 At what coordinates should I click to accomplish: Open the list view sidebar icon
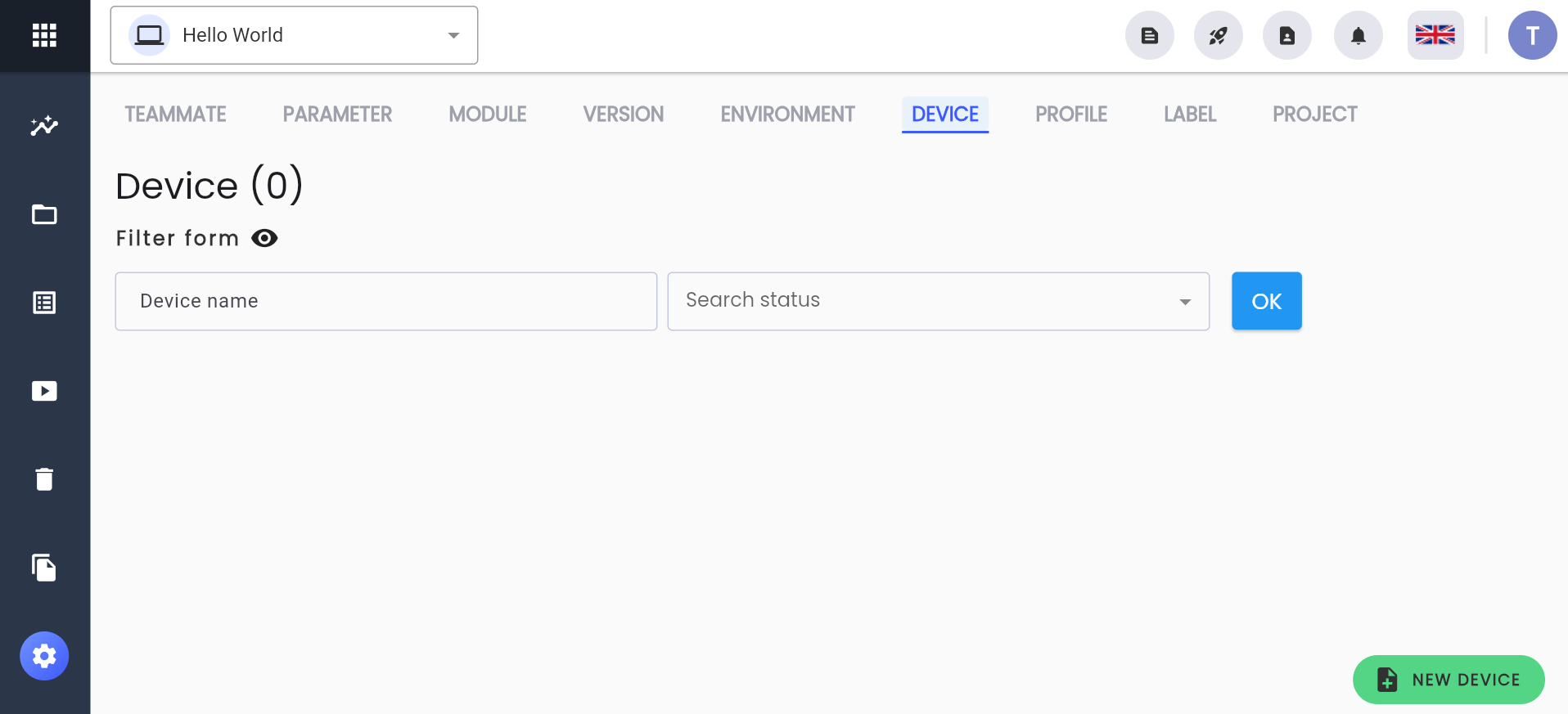tap(44, 303)
